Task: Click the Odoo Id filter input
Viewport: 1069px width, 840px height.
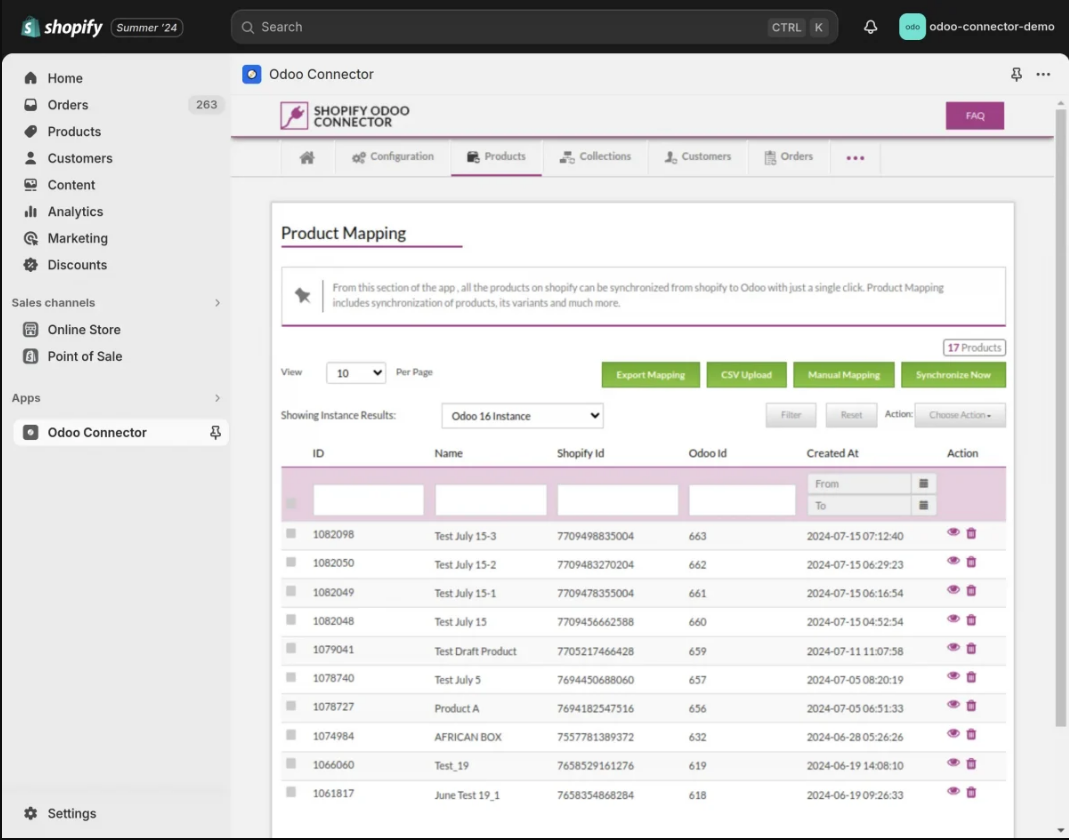Action: (742, 500)
